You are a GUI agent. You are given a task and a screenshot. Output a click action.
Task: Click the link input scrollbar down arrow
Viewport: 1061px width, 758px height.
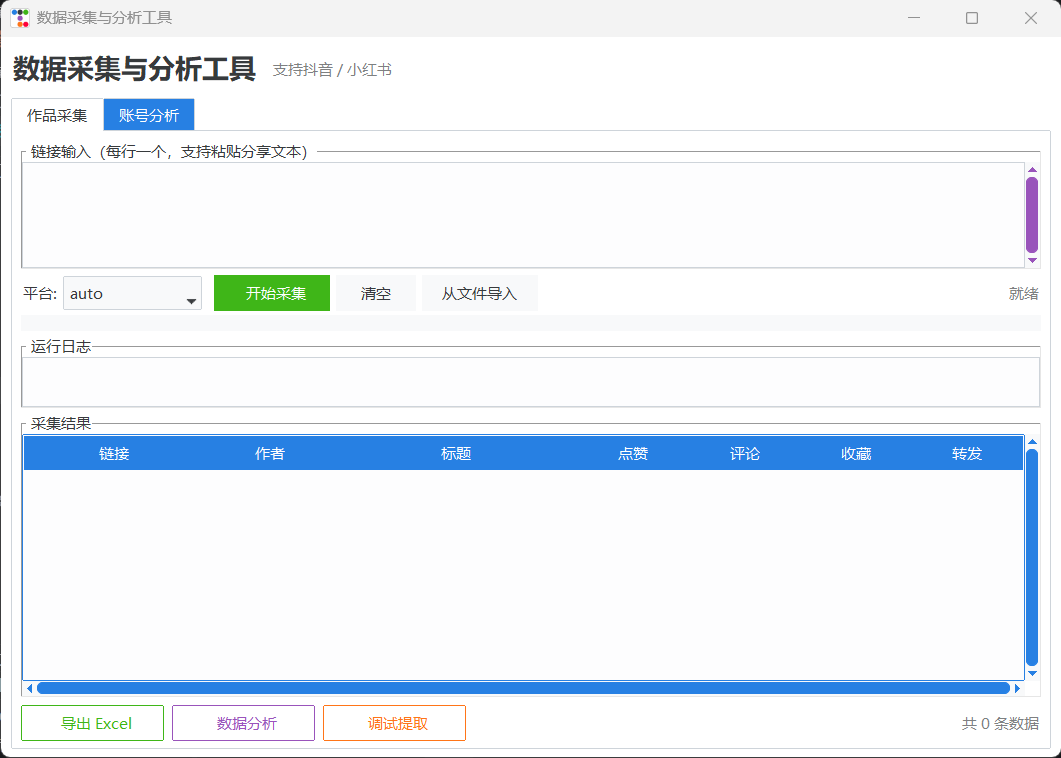coord(1032,261)
